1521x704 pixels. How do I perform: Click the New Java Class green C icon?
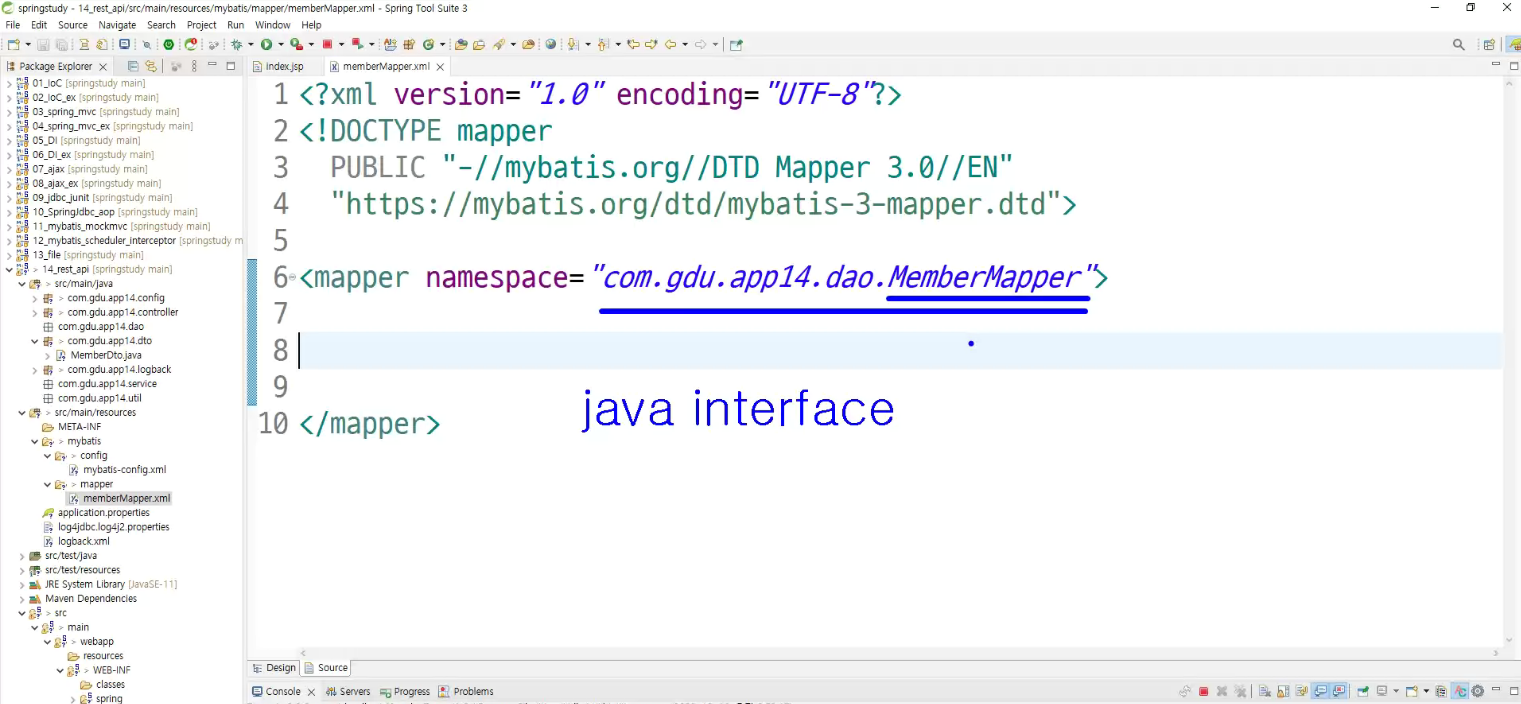tap(428, 44)
